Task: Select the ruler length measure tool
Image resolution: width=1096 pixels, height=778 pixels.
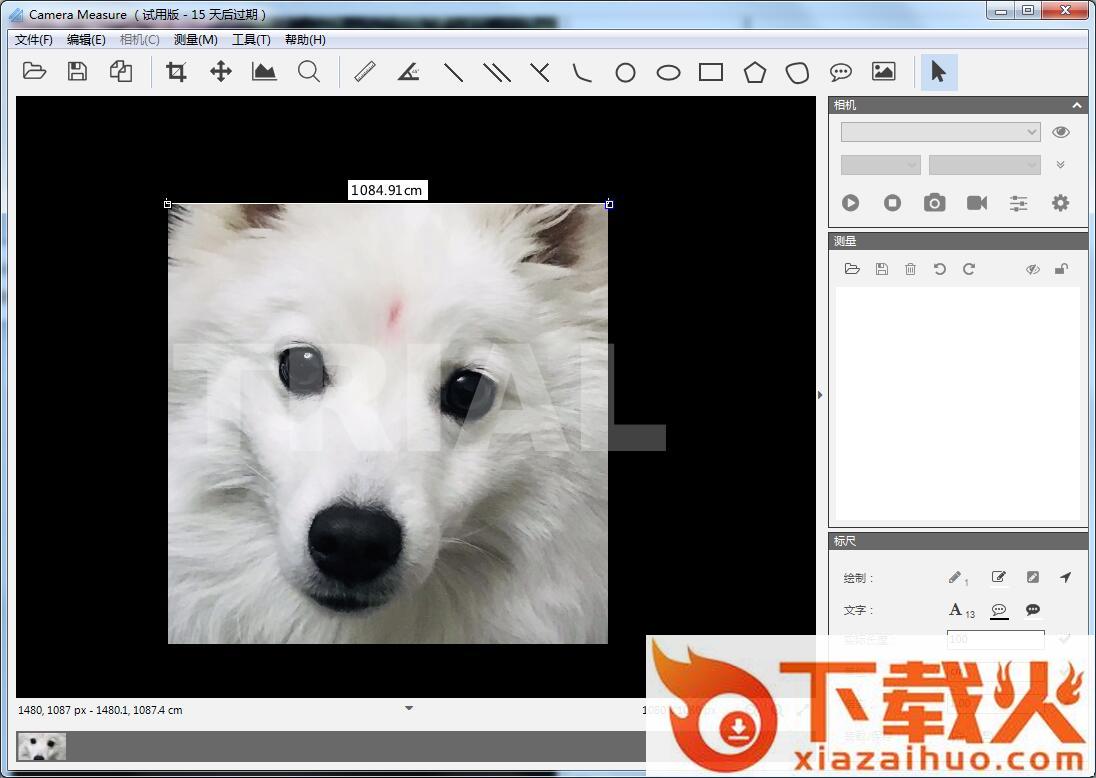Action: coord(364,72)
